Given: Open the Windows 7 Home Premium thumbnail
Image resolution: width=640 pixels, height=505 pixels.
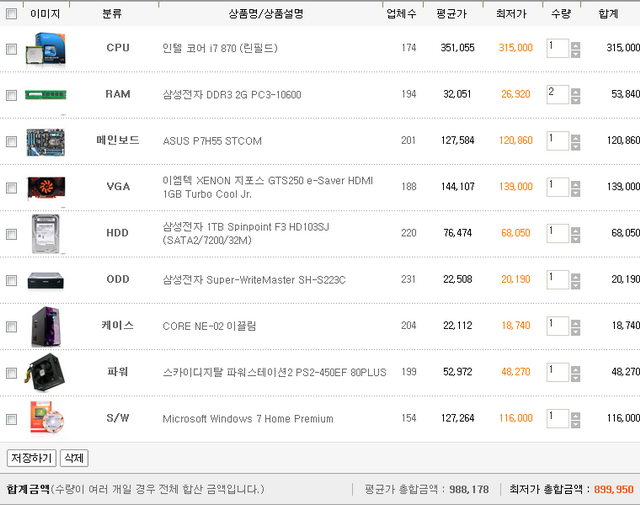Looking at the screenshot, I should coord(47,418).
